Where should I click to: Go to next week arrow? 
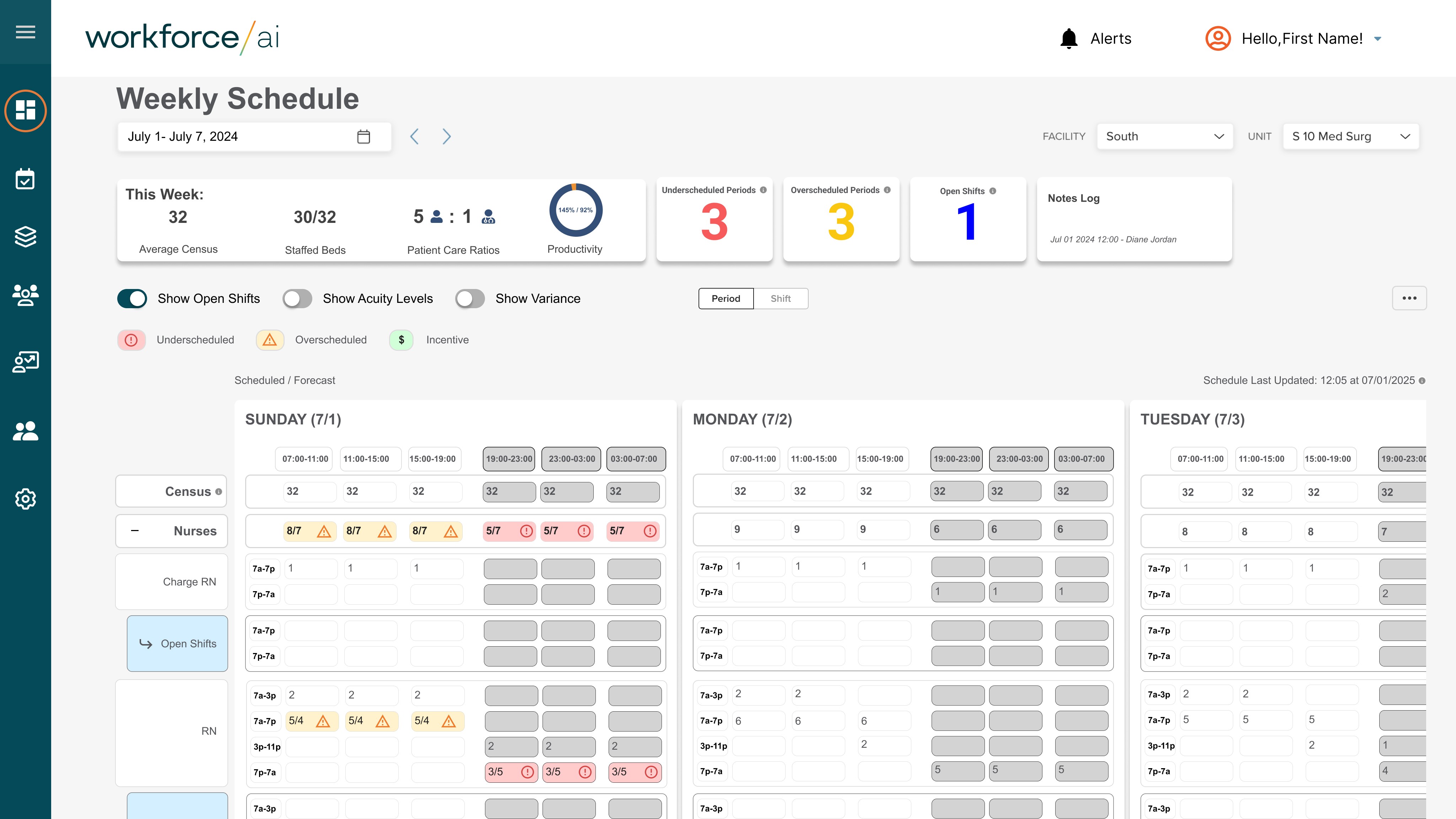[447, 136]
